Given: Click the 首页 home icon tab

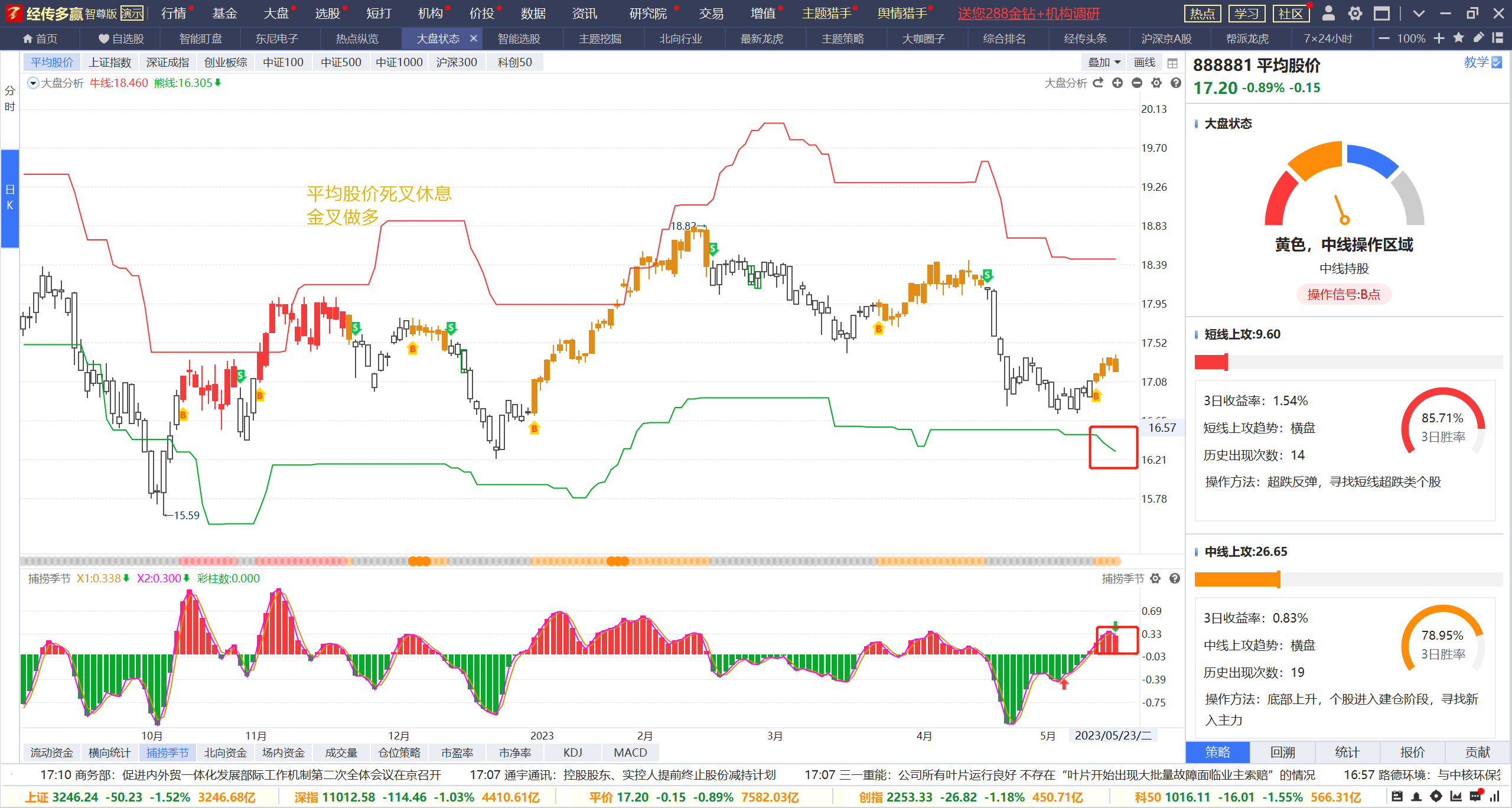Looking at the screenshot, I should coord(40,38).
